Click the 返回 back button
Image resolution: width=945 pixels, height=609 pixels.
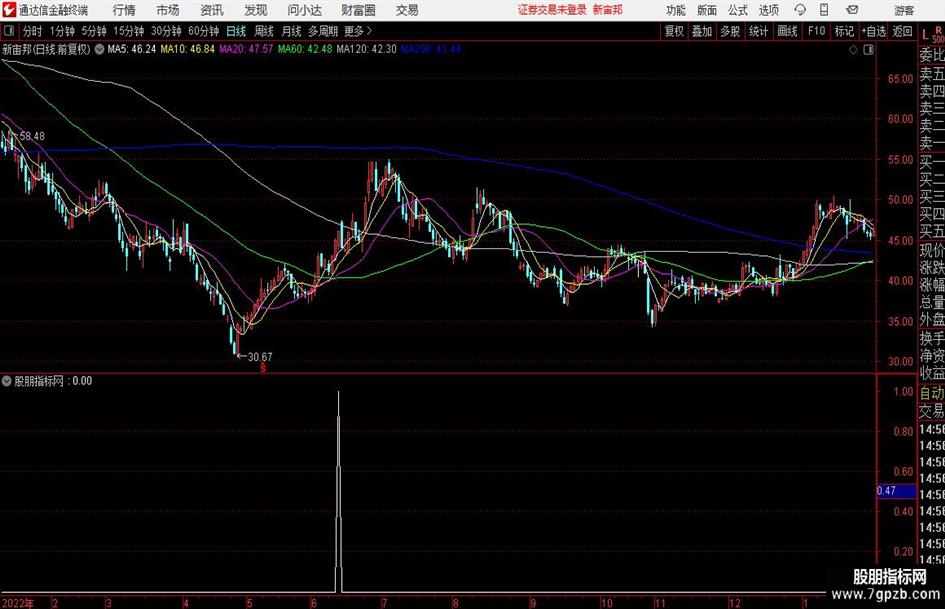(903, 31)
